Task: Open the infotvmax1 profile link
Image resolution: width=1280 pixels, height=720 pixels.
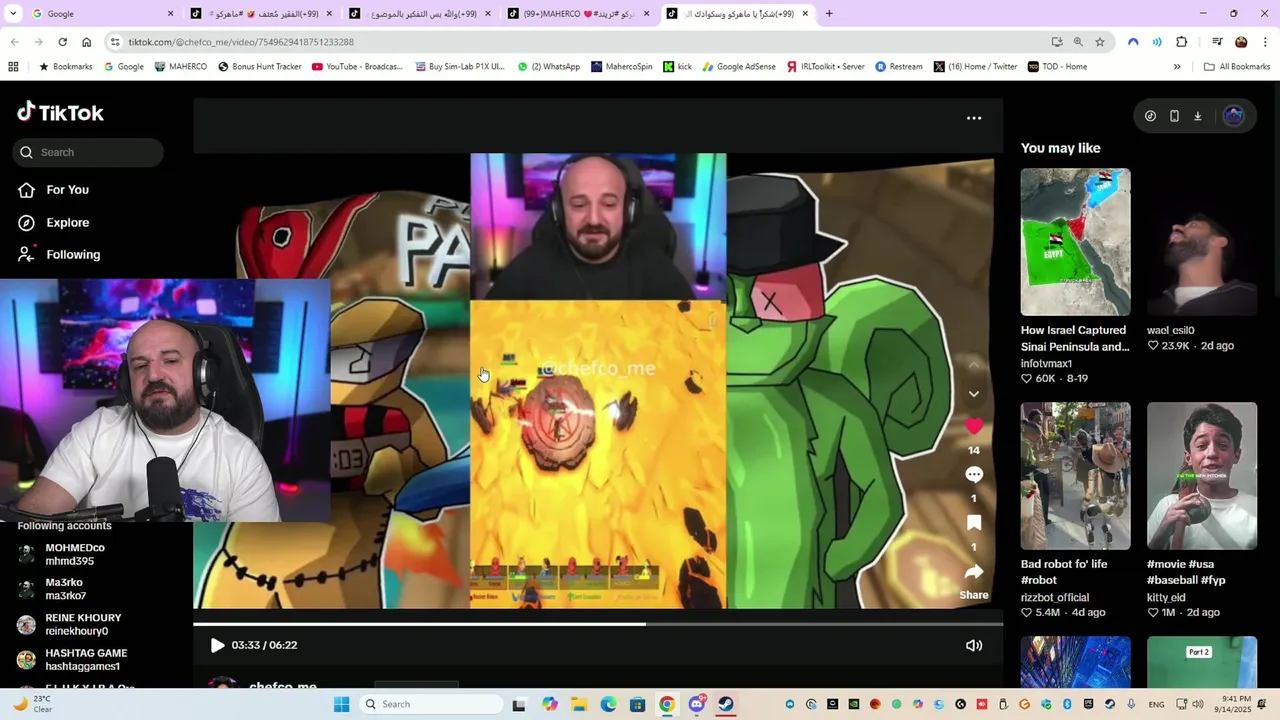Action: pos(1046,363)
